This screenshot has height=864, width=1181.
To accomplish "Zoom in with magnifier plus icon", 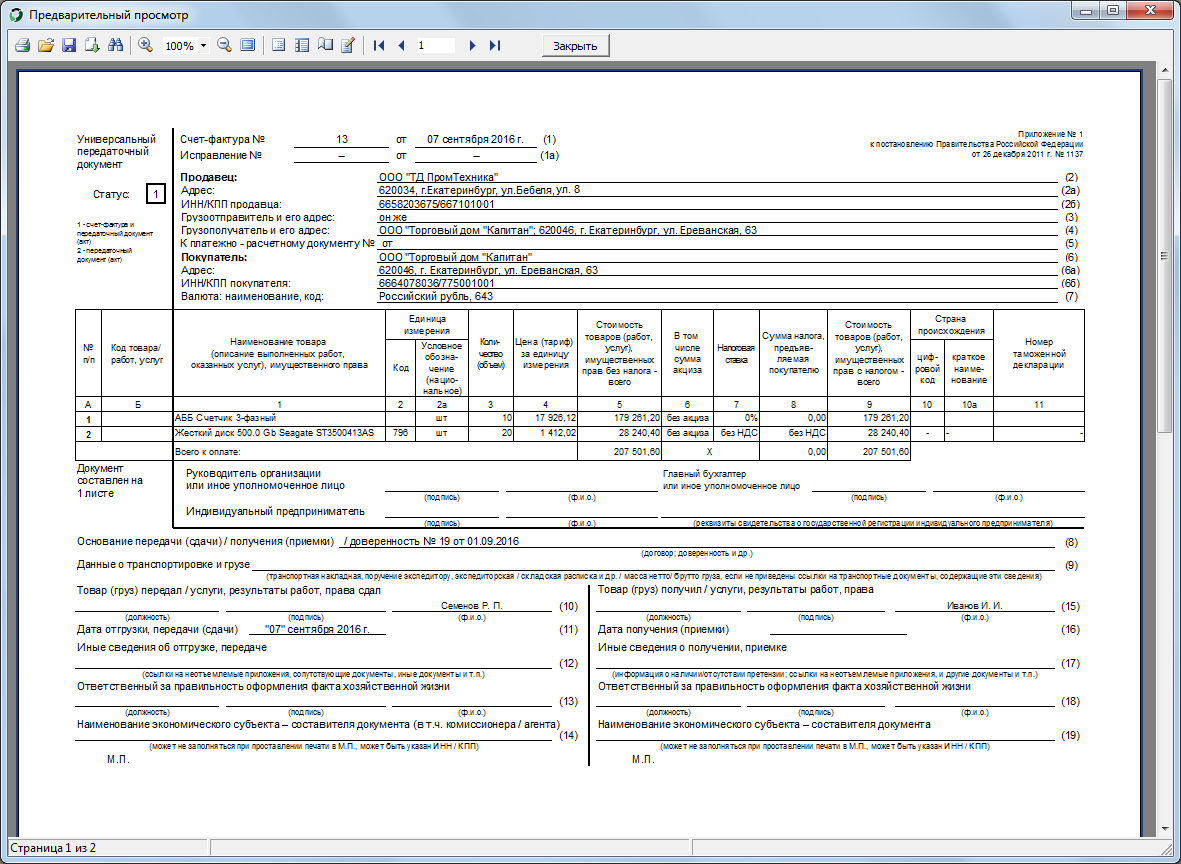I will [145, 45].
